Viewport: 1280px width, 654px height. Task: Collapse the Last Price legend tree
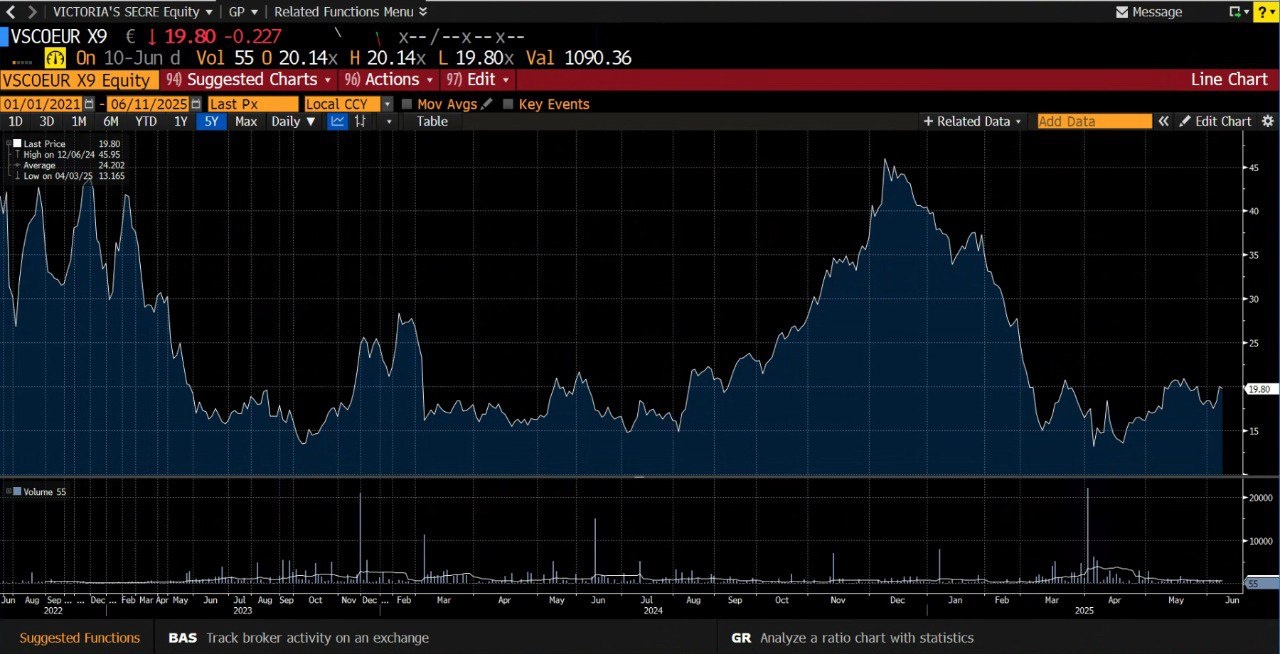click(x=7, y=144)
